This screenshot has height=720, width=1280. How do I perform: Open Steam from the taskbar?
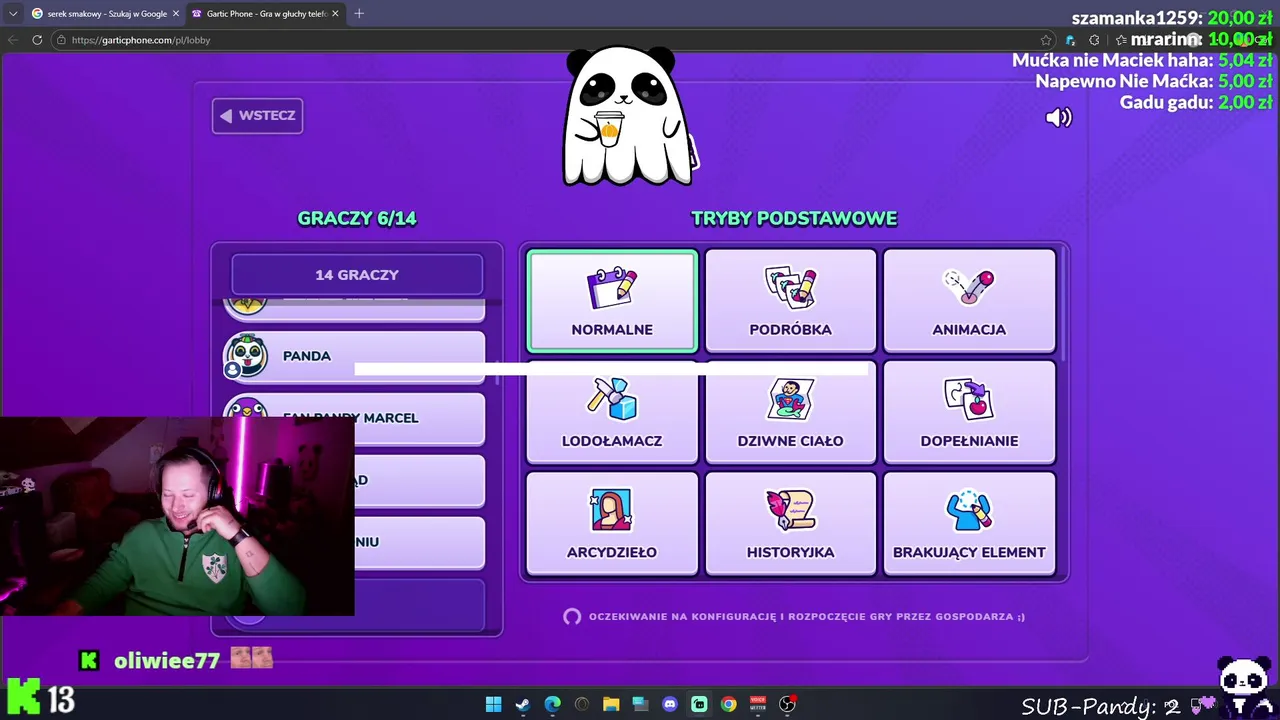(x=522, y=704)
